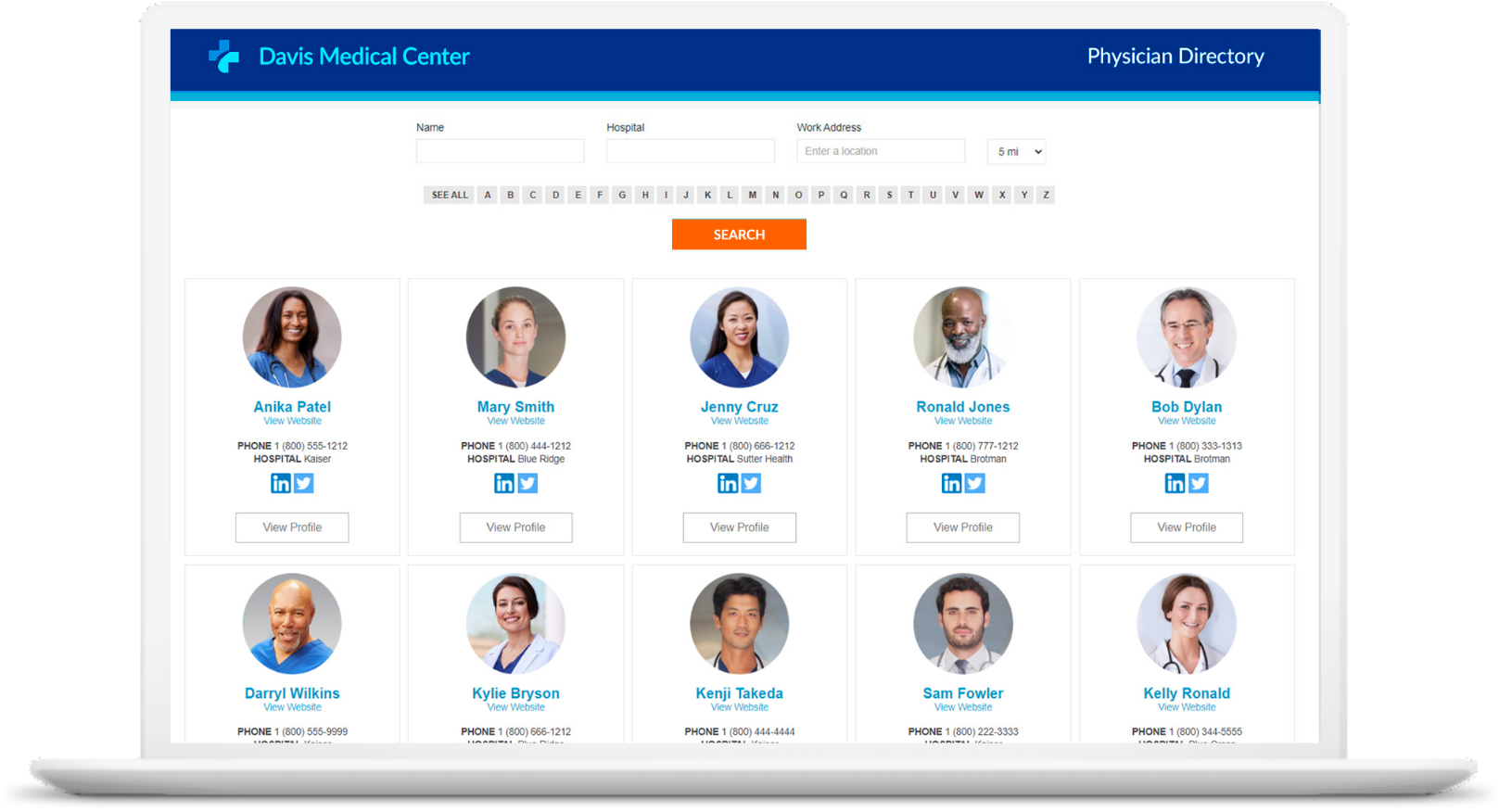1499x812 pixels.
Task: Filter physicians by letter T
Action: [911, 195]
